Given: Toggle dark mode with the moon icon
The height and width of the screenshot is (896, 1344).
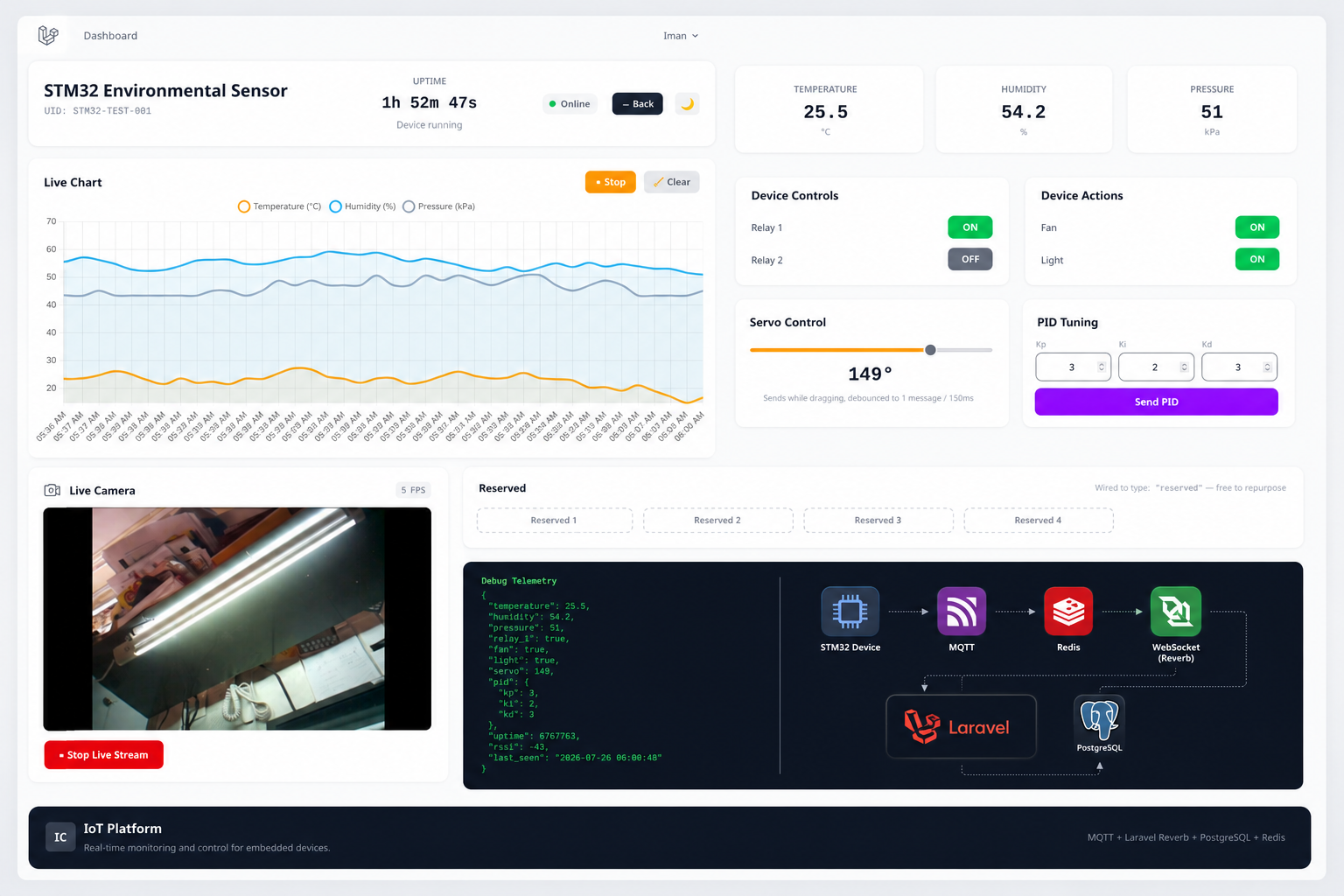Looking at the screenshot, I should point(688,104).
